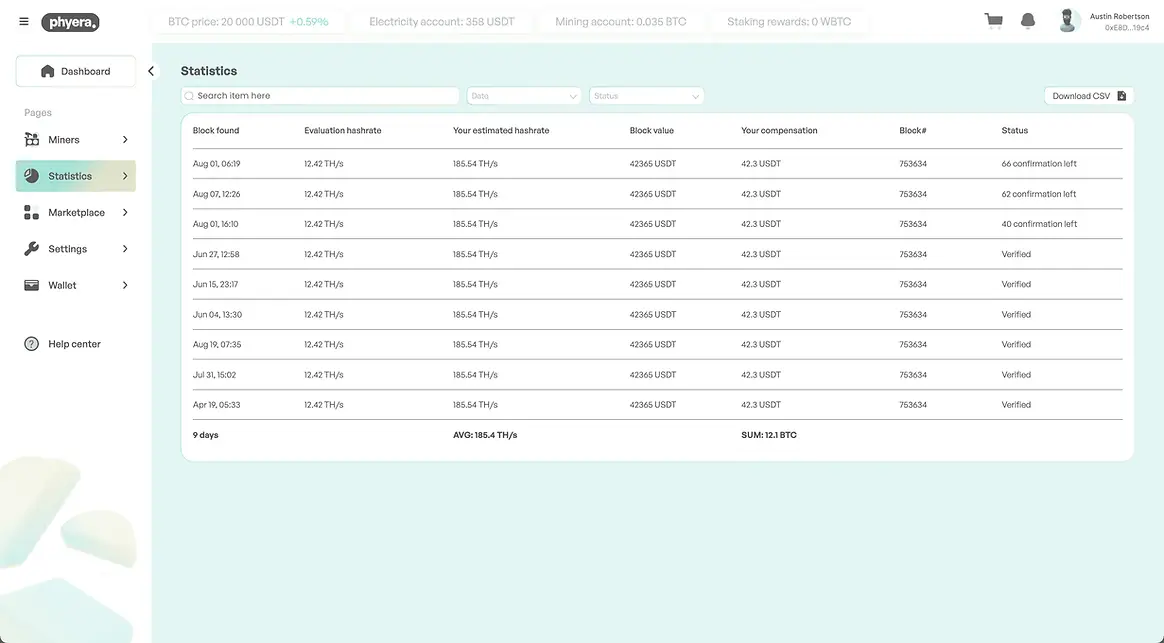The height and width of the screenshot is (643, 1164).
Task: Expand the Wallet submenu chevron
Action: point(125,286)
